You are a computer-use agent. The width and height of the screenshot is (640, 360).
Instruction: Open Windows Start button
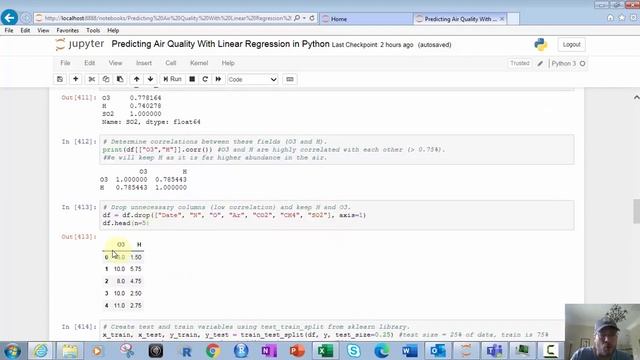(12, 351)
